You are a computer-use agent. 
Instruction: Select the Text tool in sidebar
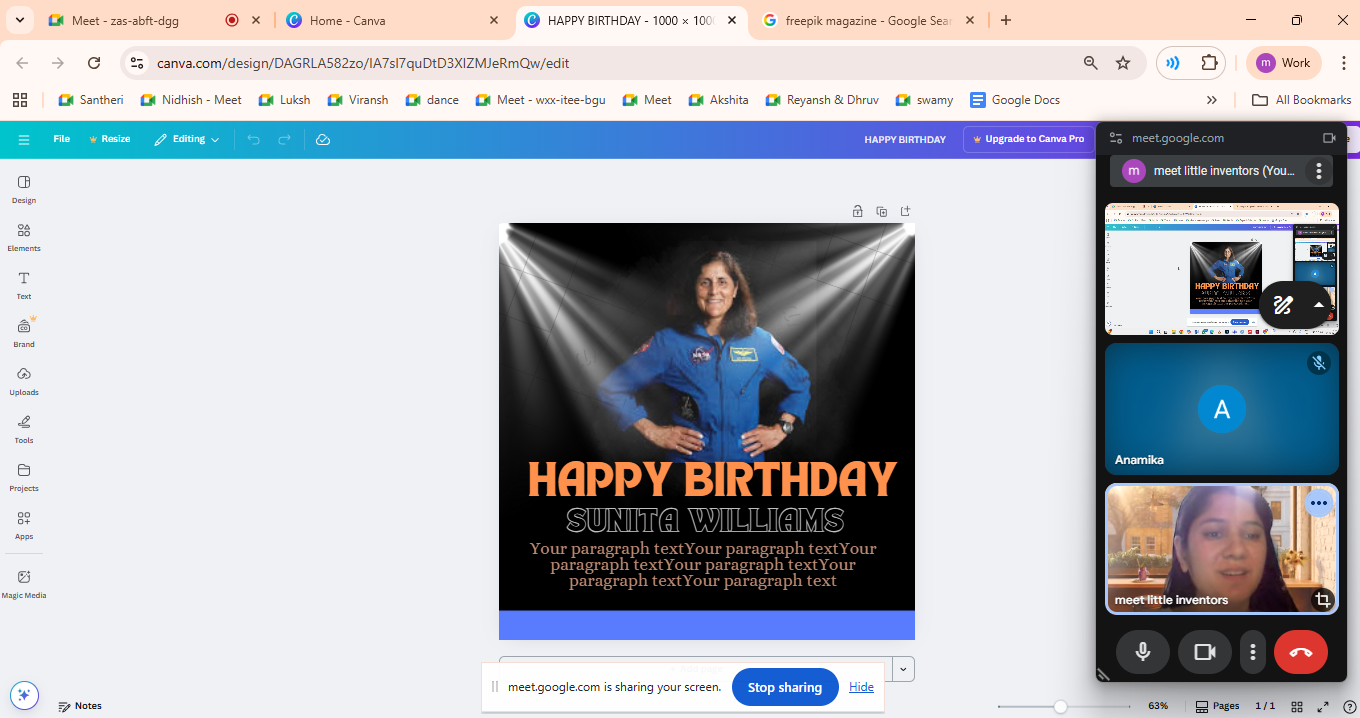(24, 284)
